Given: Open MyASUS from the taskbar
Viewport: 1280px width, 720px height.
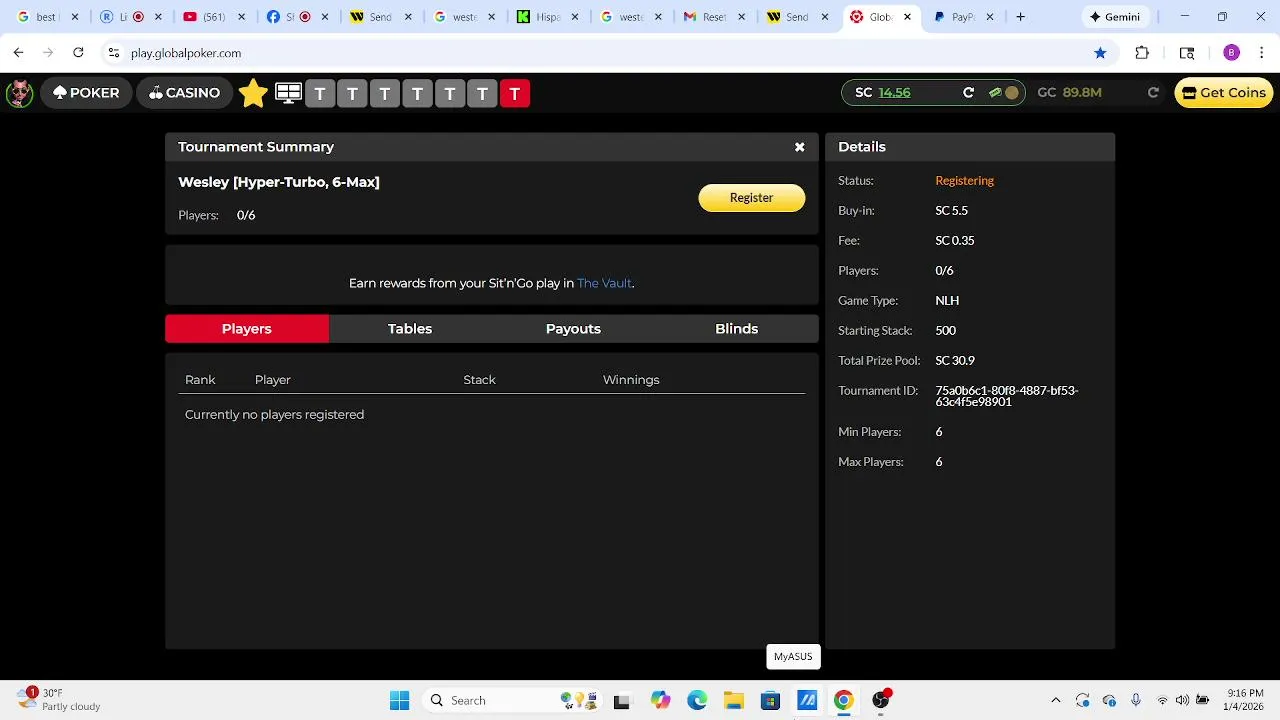Looking at the screenshot, I should 807,700.
